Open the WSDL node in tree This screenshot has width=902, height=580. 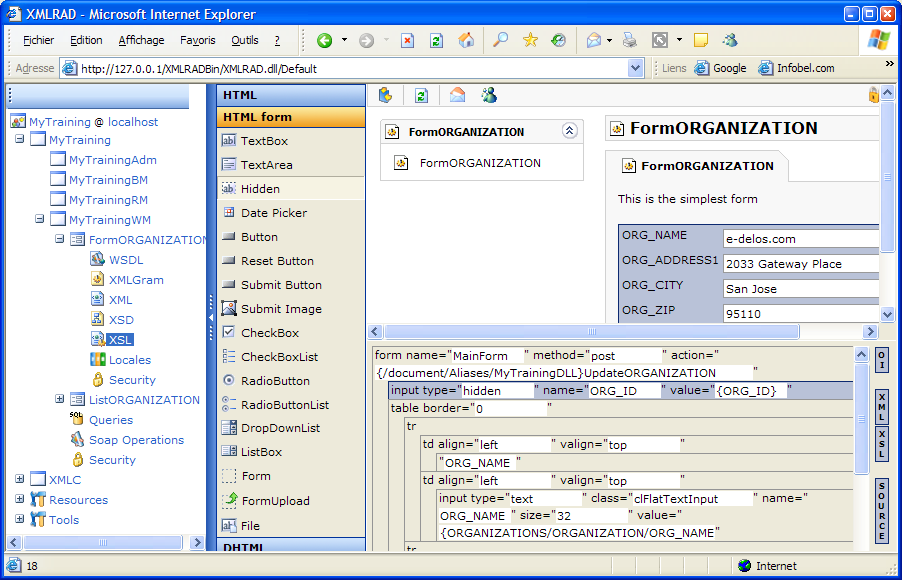point(125,260)
